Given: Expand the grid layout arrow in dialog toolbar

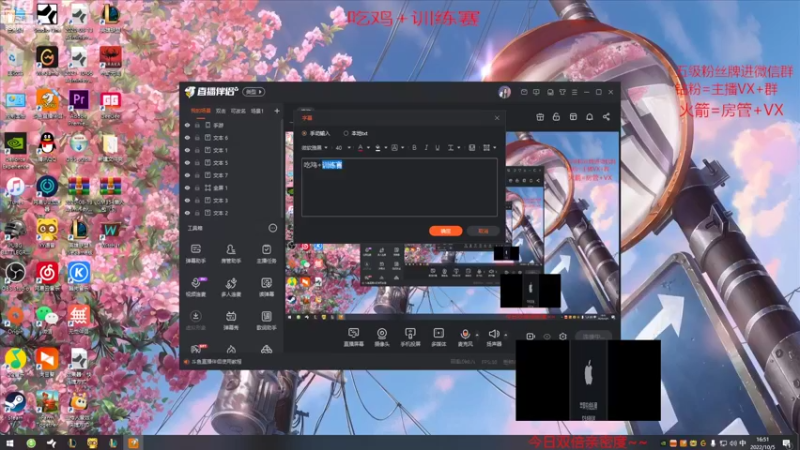Looking at the screenshot, I should tap(494, 148).
